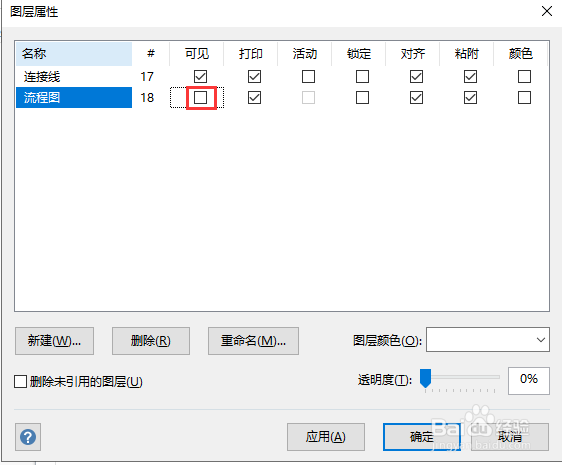This screenshot has height=465, width=562.
Task: Click the 透明度 slider handle
Action: [425, 378]
